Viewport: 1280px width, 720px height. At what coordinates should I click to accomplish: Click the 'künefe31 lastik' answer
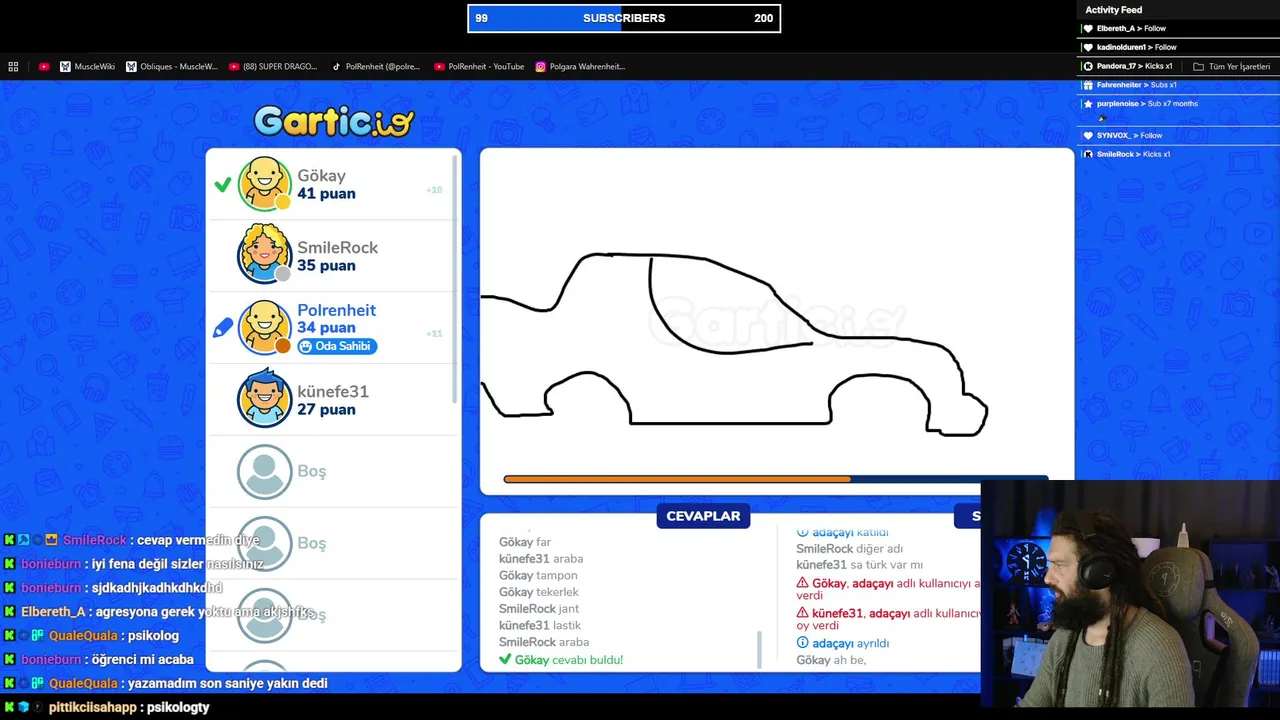tap(540, 626)
